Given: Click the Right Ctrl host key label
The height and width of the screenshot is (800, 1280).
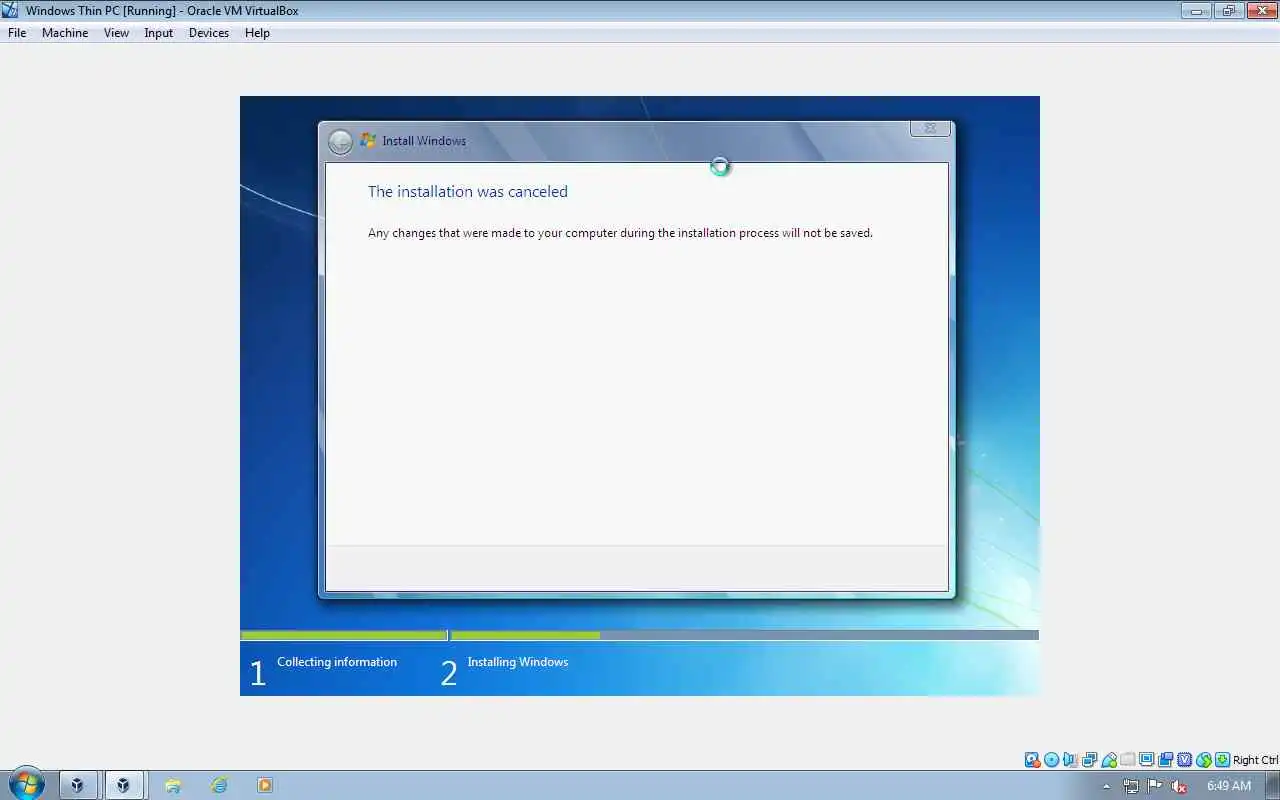Looking at the screenshot, I should pyautogui.click(x=1255, y=760).
